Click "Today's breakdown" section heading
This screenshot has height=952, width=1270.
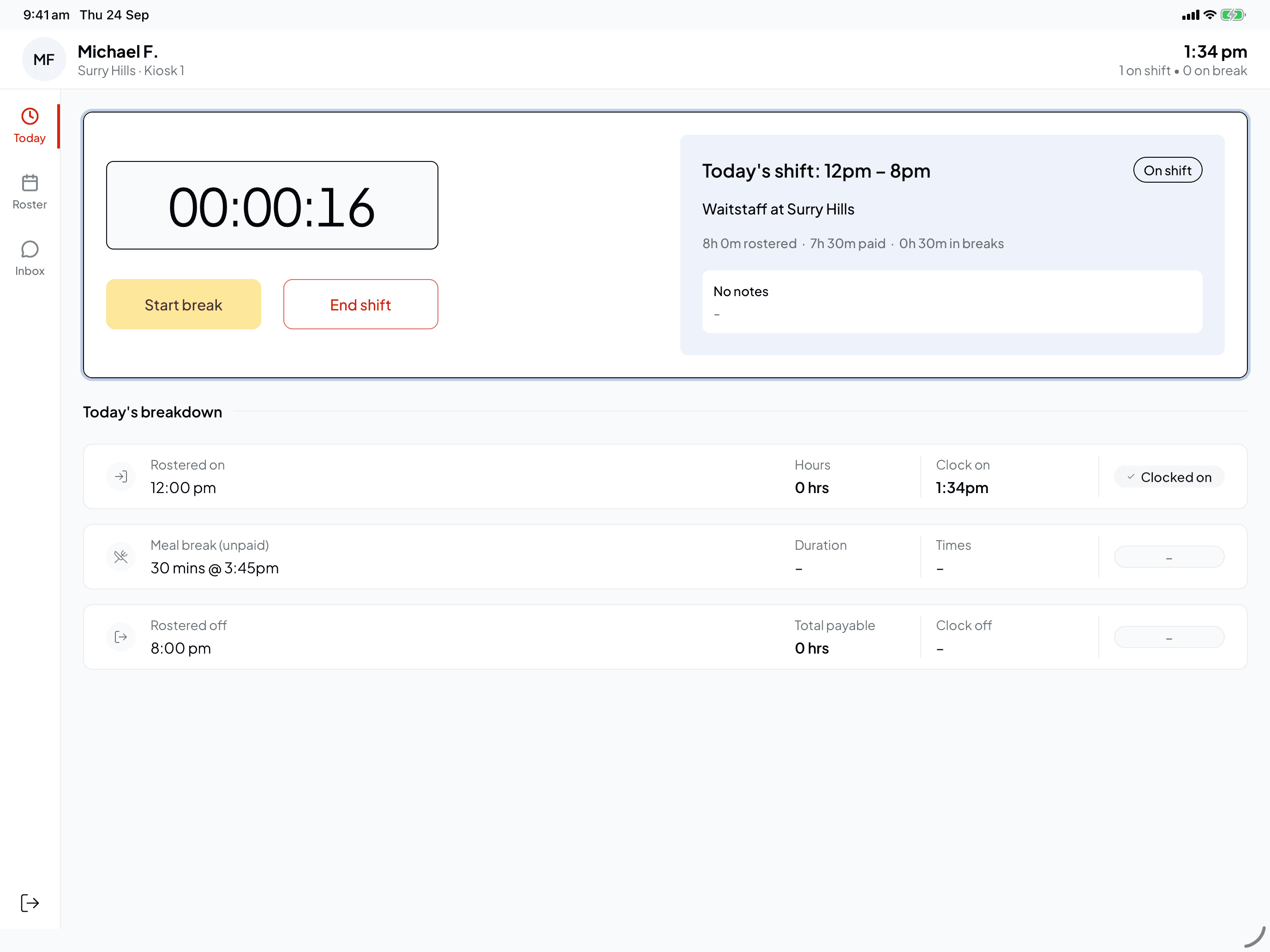point(152,412)
